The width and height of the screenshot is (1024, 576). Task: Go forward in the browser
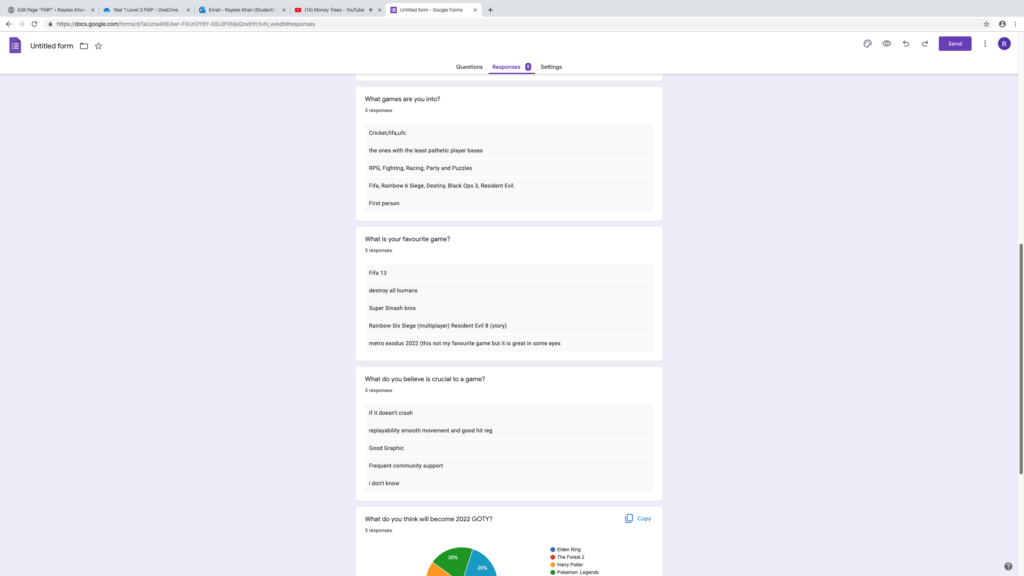[22, 24]
